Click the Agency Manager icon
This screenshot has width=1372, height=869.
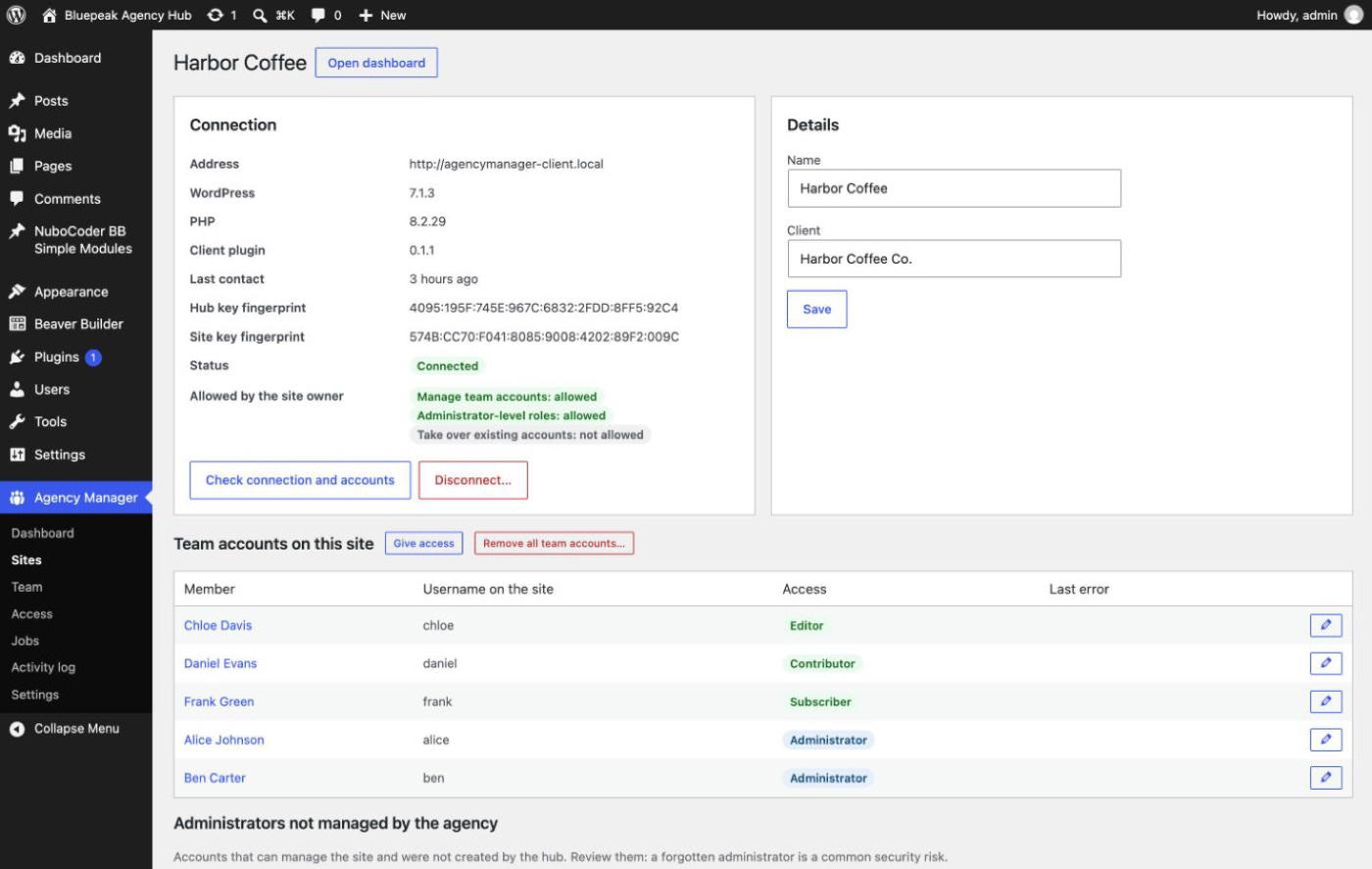[x=17, y=498]
